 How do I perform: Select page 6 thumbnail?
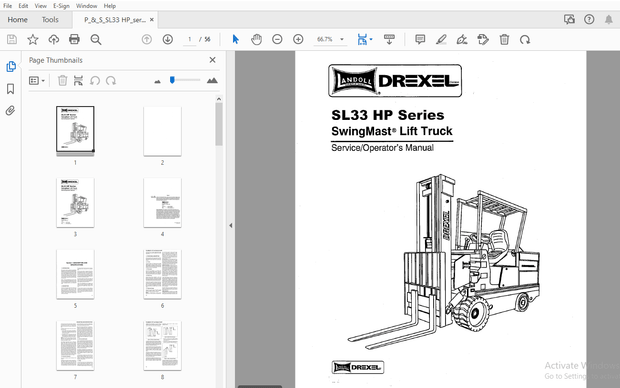163,274
